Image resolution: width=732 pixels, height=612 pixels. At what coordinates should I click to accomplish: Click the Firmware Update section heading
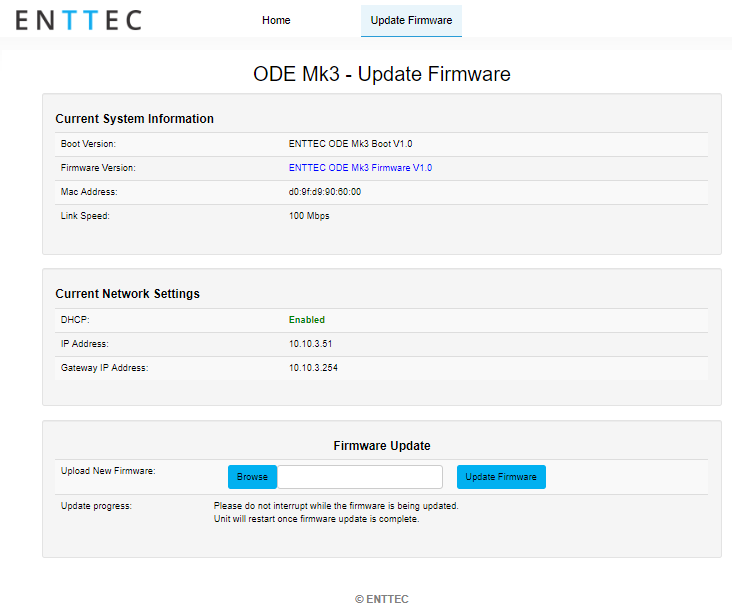point(382,446)
